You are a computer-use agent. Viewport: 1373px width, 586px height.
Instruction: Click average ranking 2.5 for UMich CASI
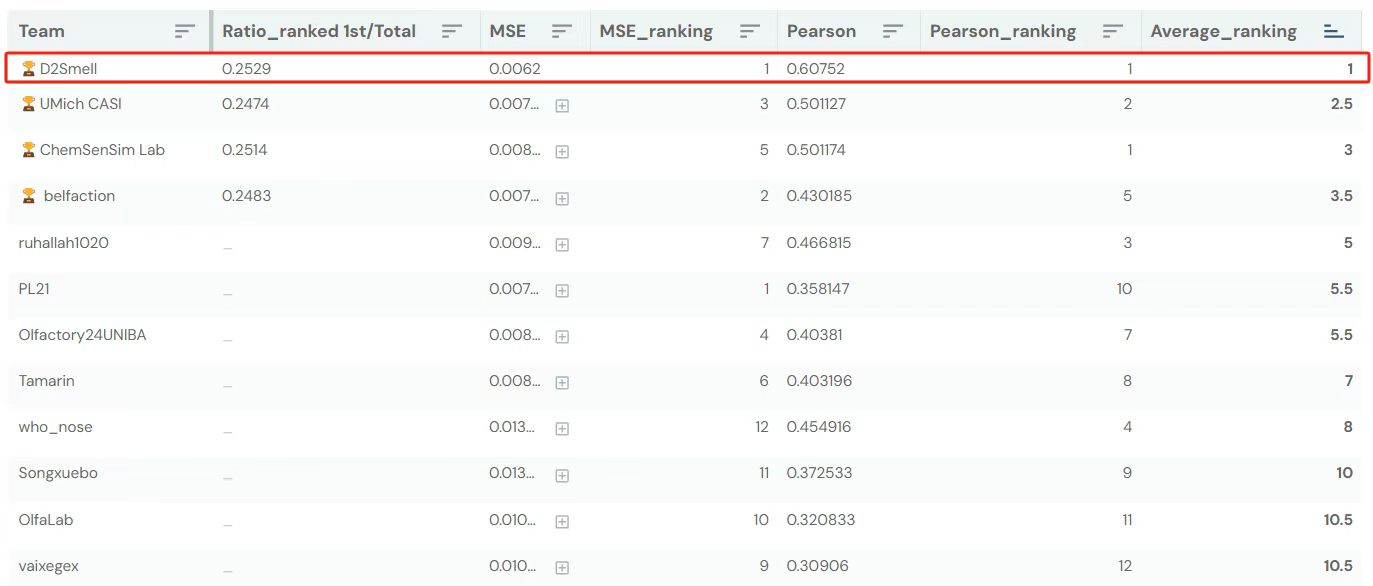(x=1341, y=104)
